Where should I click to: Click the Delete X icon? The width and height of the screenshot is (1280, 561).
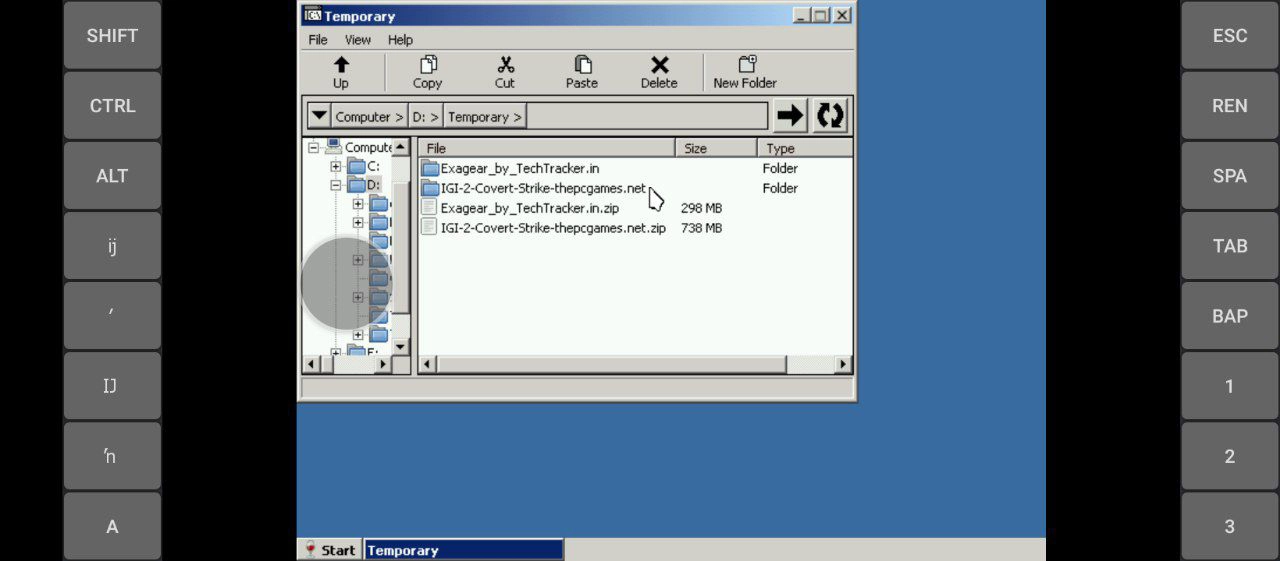coord(659,66)
